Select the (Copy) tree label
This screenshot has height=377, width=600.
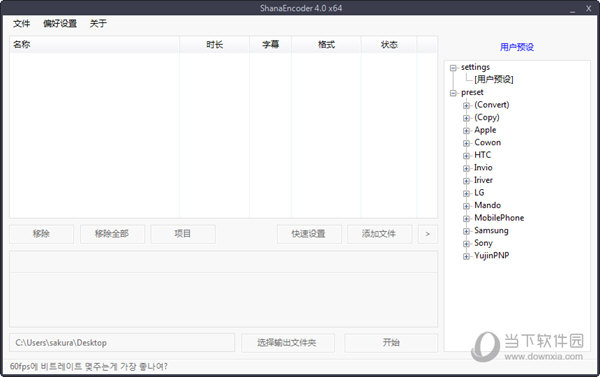pos(487,117)
